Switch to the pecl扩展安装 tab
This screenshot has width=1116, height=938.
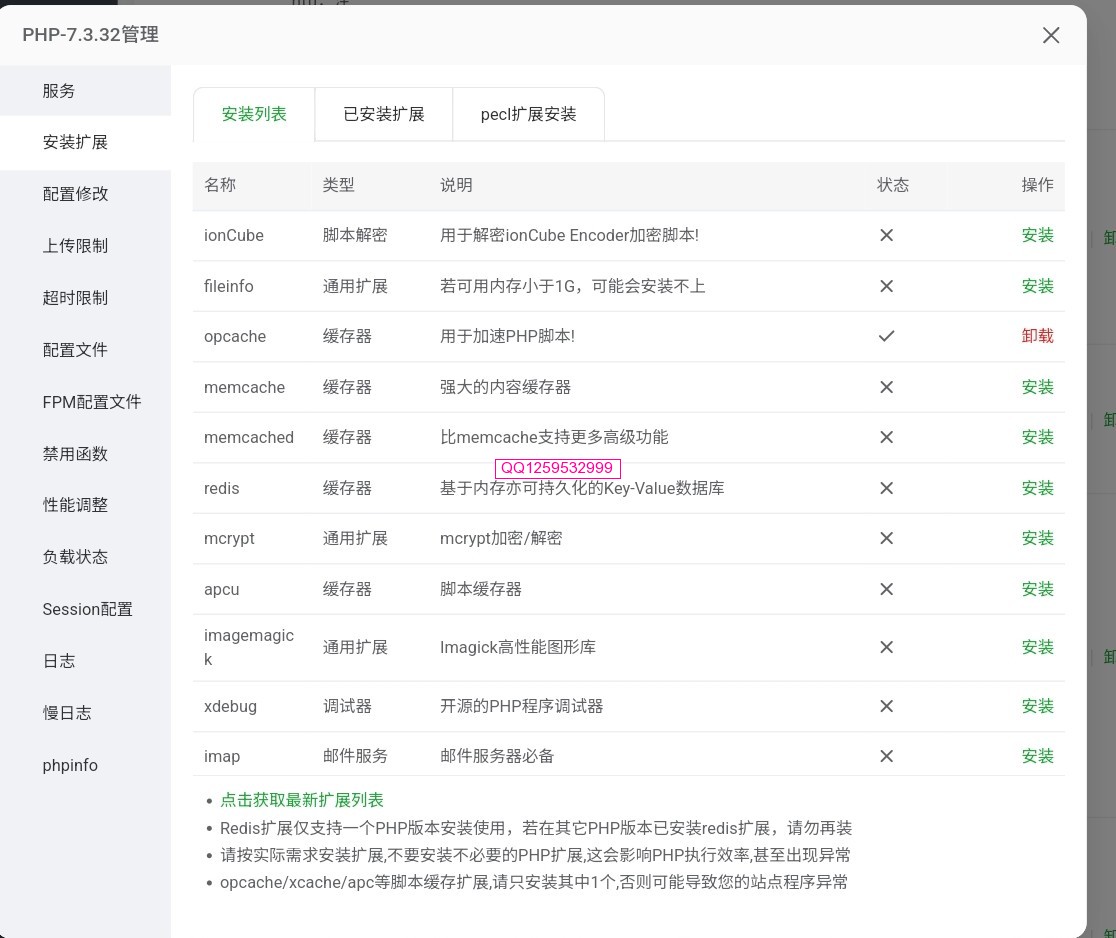528,114
